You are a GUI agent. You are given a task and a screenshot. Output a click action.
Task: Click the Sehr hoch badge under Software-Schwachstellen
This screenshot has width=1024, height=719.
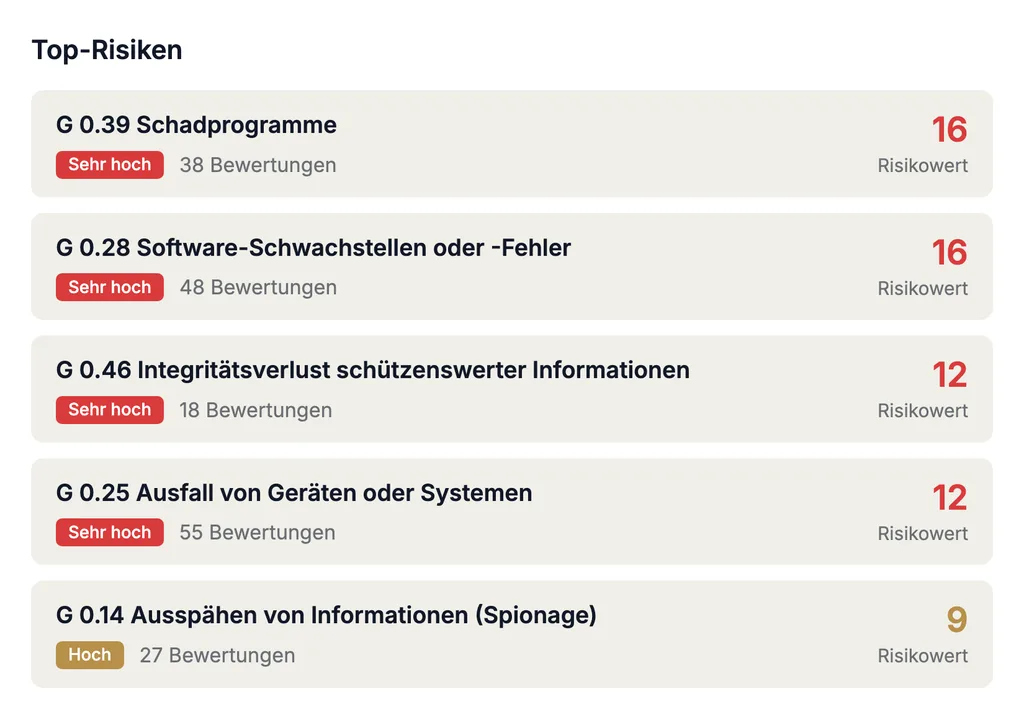coord(110,287)
